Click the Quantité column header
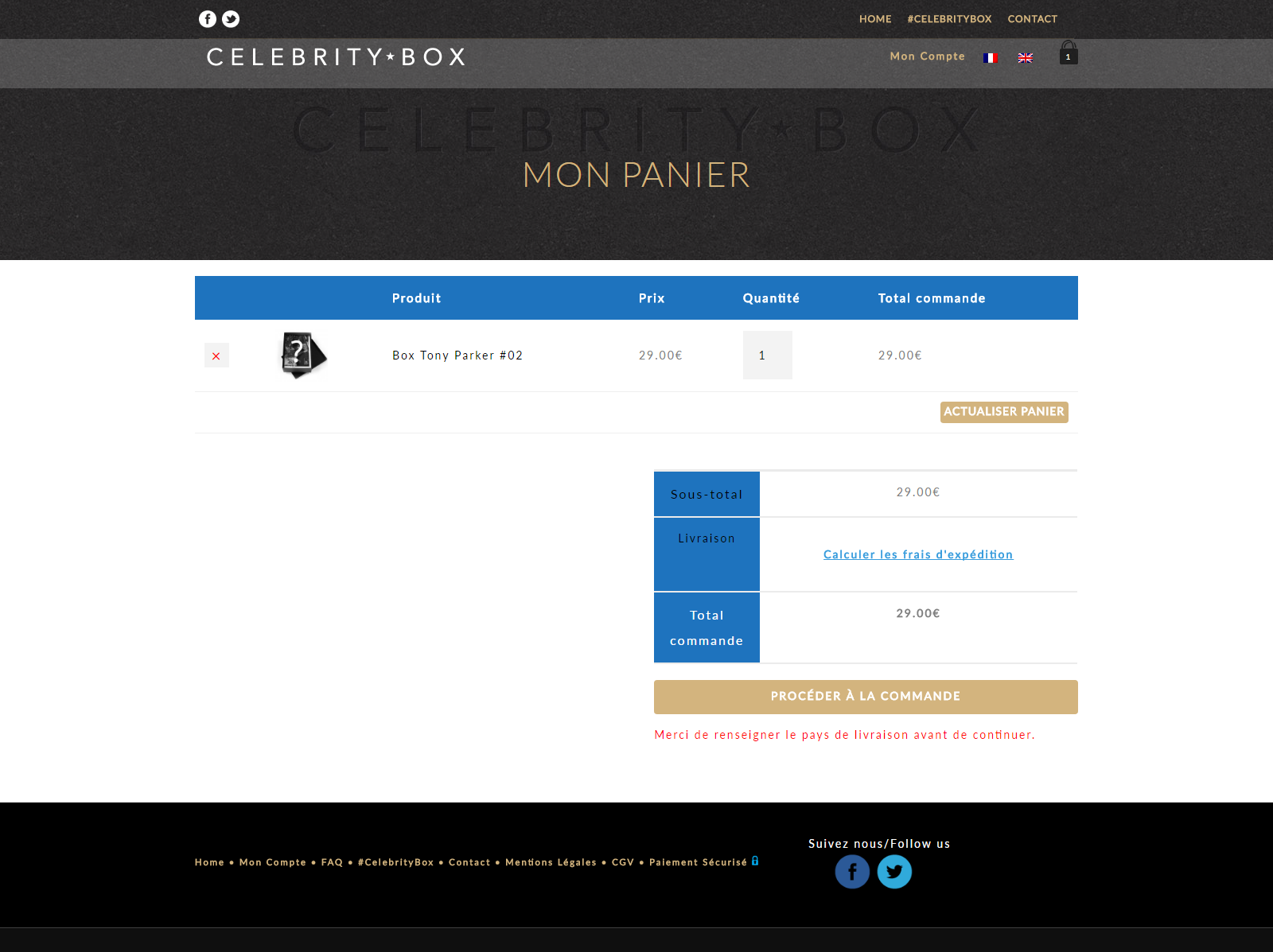The width and height of the screenshot is (1273, 952). point(771,298)
